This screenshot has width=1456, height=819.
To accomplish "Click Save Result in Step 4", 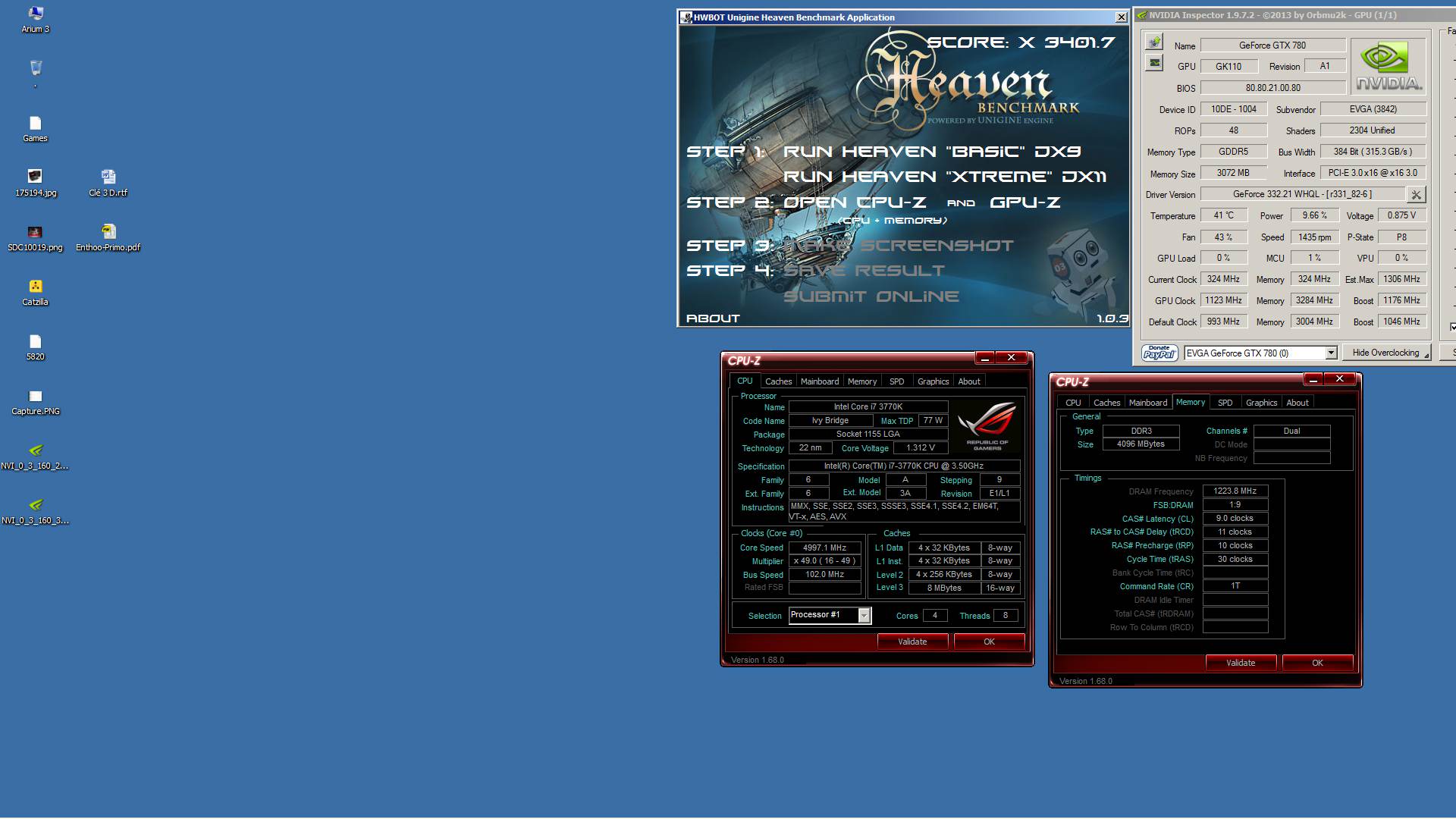I will coord(864,271).
